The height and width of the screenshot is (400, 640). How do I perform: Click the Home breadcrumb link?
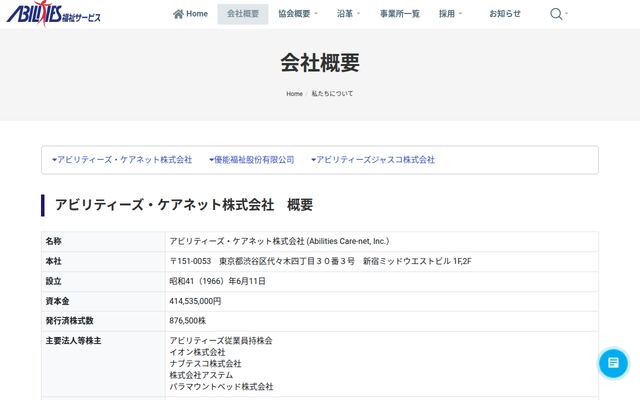[294, 94]
